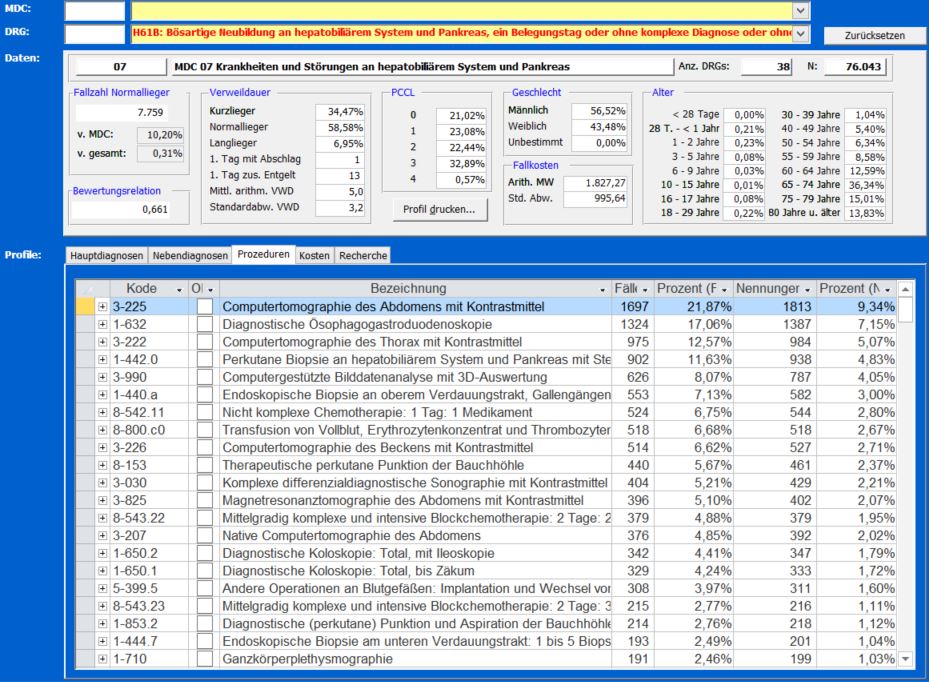Click the Arith. MW value 1.827,27

tap(594, 183)
